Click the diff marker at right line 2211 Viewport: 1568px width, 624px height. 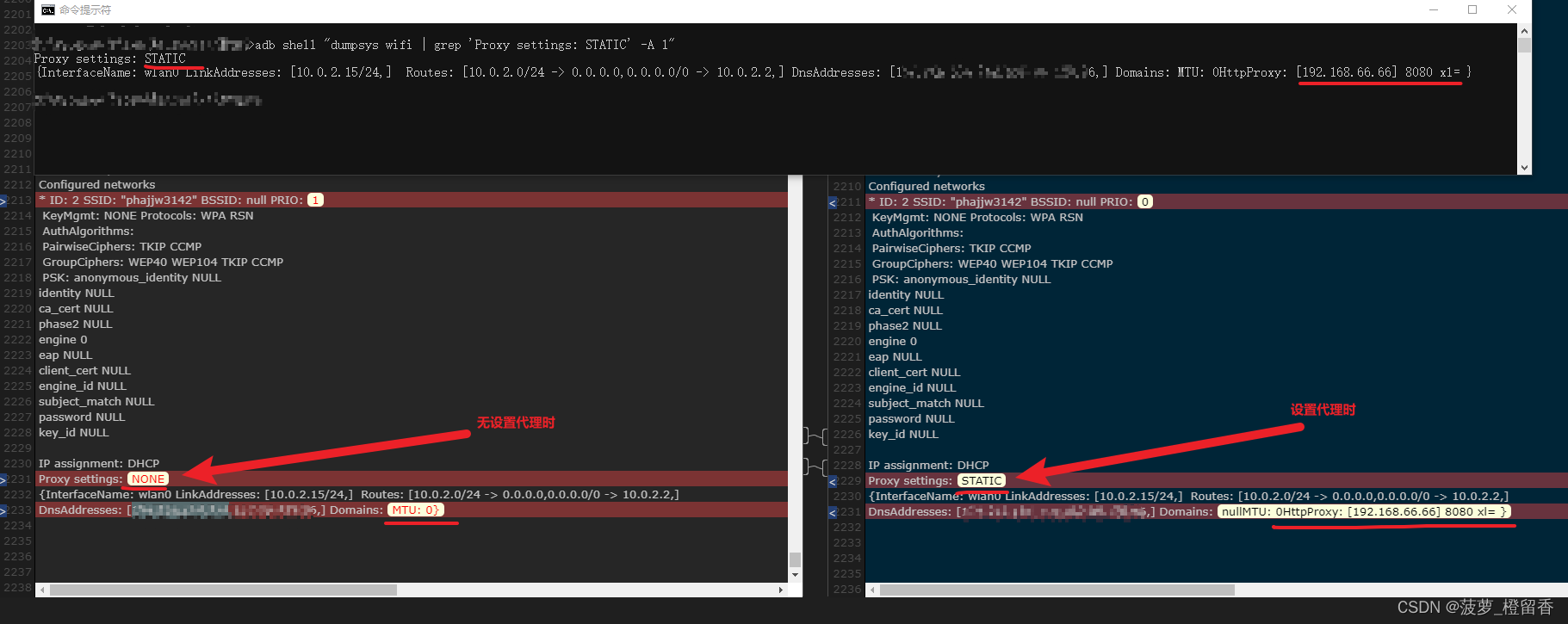pos(833,202)
